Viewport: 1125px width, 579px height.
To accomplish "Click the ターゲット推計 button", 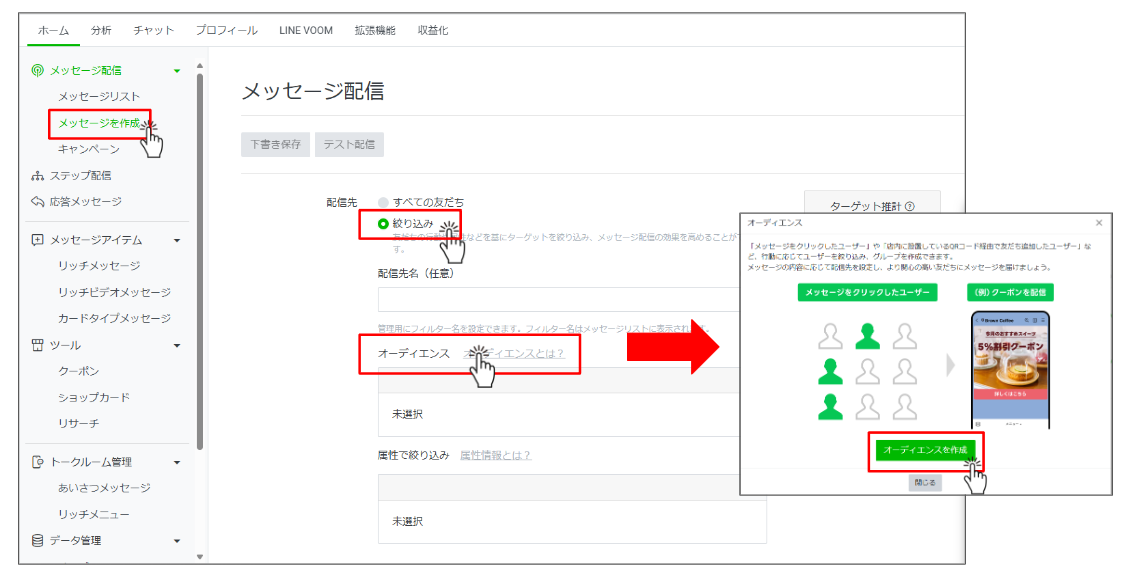I will click(x=872, y=207).
